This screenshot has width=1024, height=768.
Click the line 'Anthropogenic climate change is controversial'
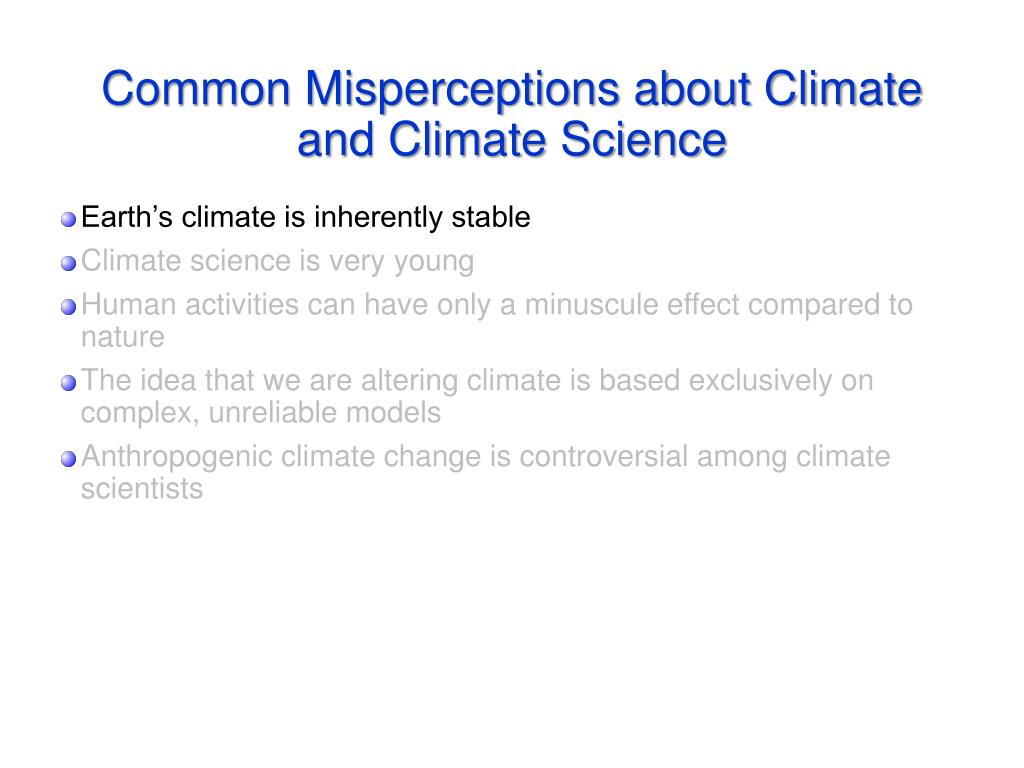(486, 457)
